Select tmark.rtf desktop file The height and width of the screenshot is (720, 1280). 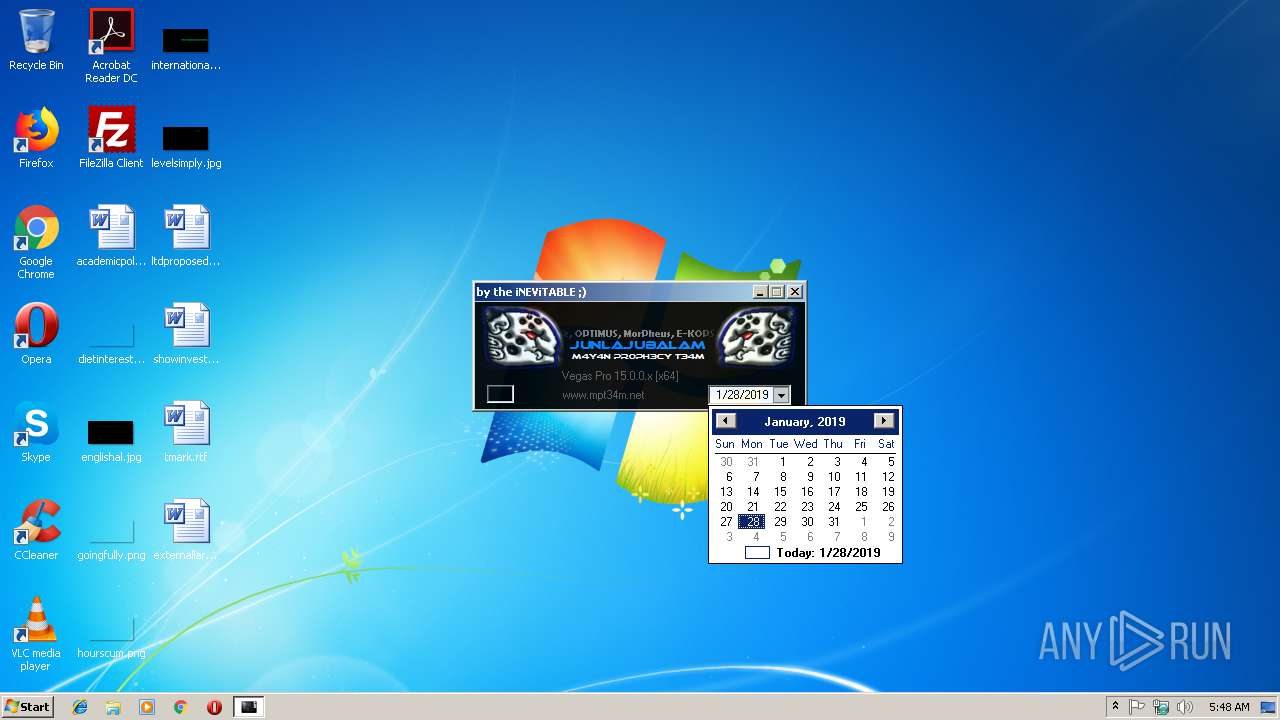186,432
